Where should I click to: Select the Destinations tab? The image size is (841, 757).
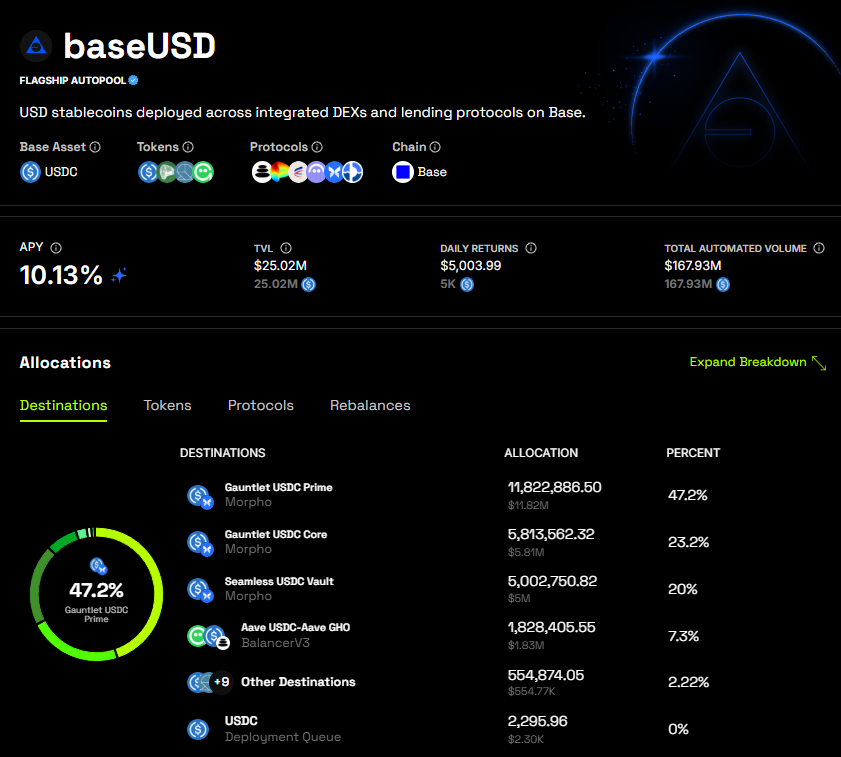click(63, 406)
